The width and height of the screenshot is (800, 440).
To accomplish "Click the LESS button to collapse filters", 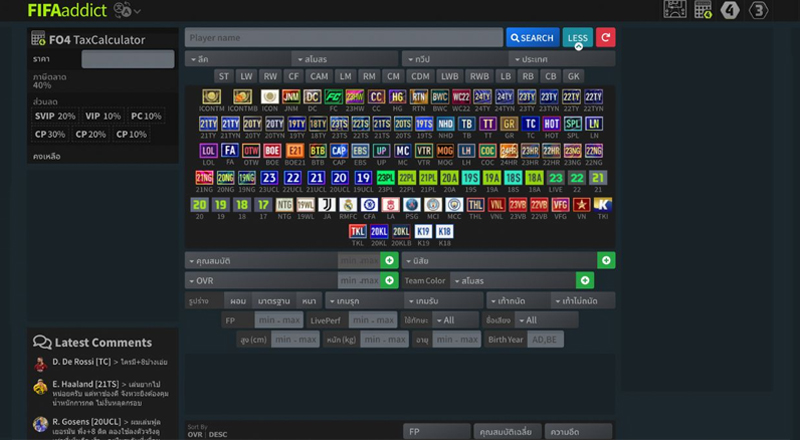I will (577, 38).
